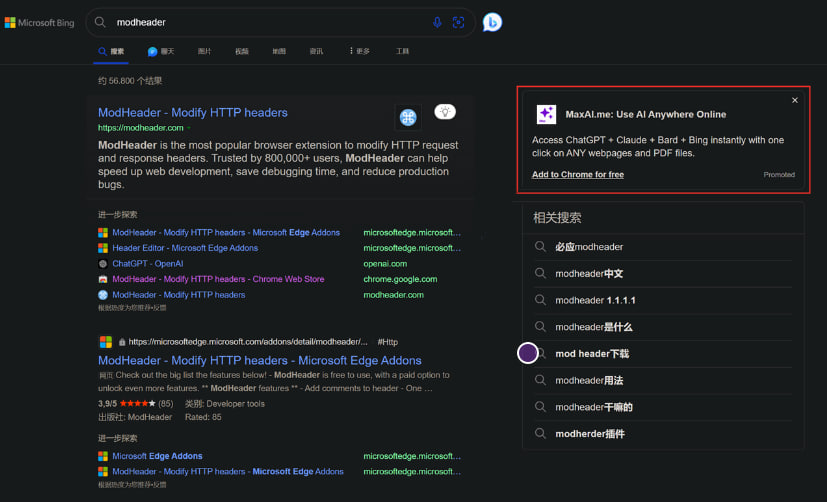This screenshot has height=502, width=827.
Task: Click the Microsoft Bing logo
Action: tap(40, 22)
